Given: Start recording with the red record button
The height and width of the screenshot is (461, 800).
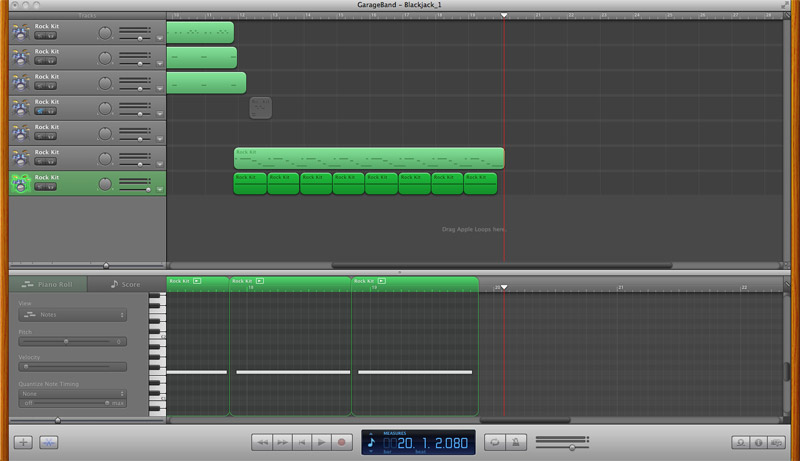Looking at the screenshot, I should (x=342, y=442).
